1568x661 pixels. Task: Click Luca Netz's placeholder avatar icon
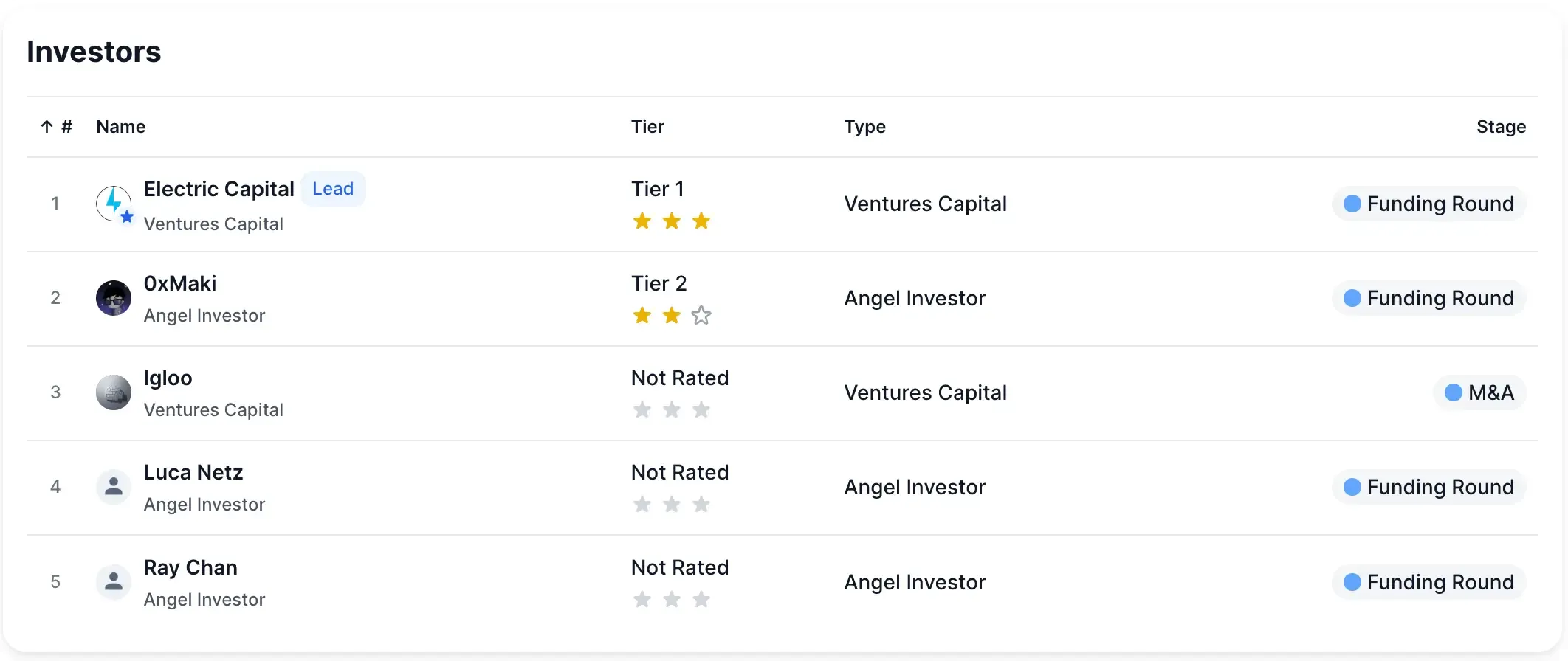pos(114,487)
